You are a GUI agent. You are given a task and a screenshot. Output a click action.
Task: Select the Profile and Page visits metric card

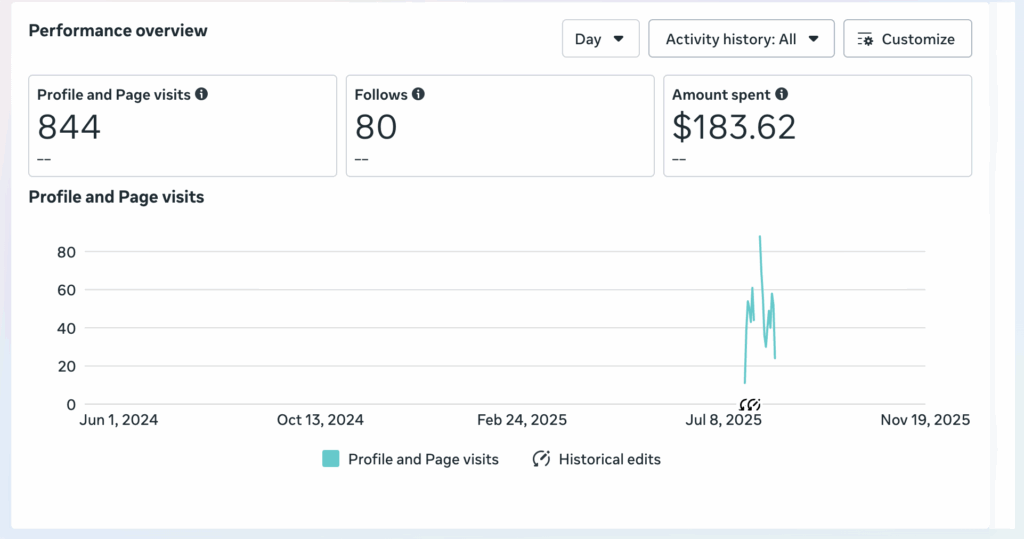(182, 126)
